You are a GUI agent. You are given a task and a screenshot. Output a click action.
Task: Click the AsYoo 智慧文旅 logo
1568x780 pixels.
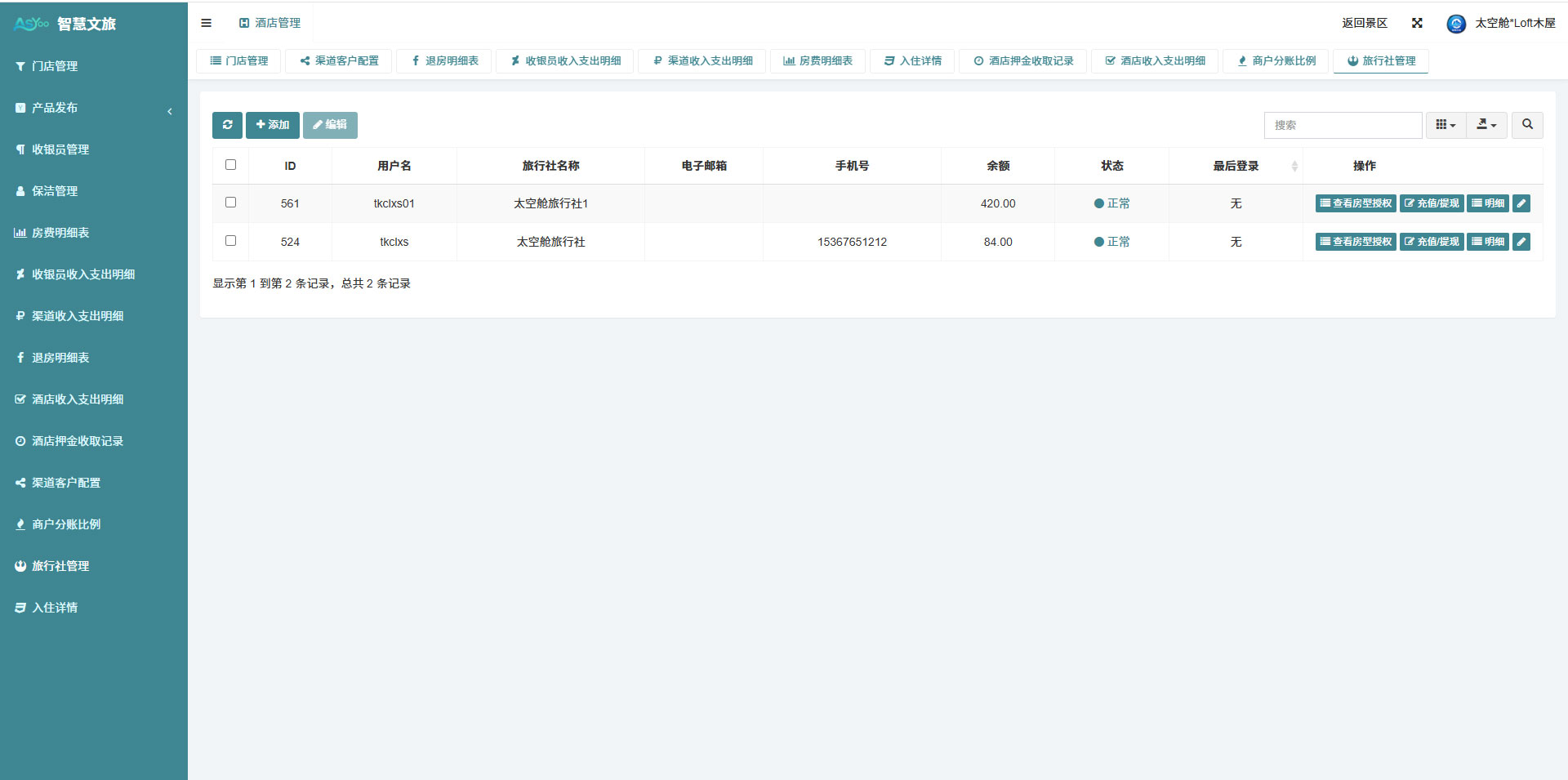[65, 24]
